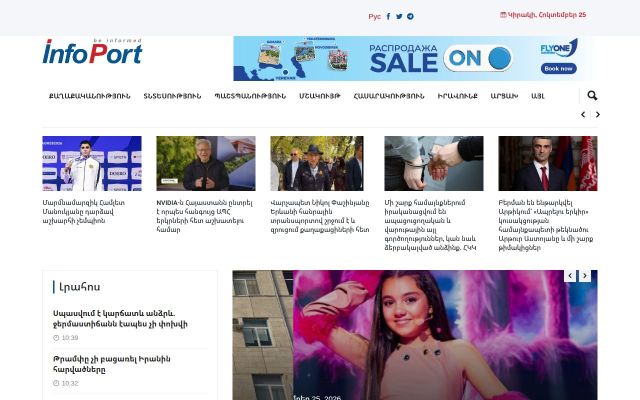The height and width of the screenshot is (400, 640).
Task: Click the clock icon next to 10:39
Action: click(x=56, y=338)
